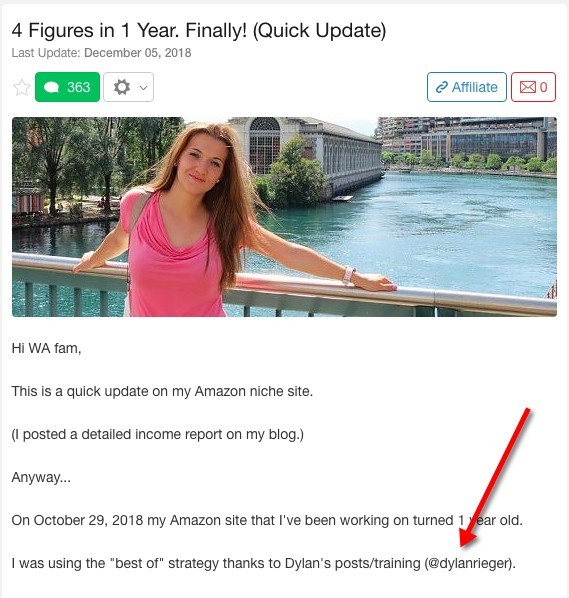Viewport: 569px width, 598px height.
Task: Open the 363 comments button
Action: [x=68, y=87]
